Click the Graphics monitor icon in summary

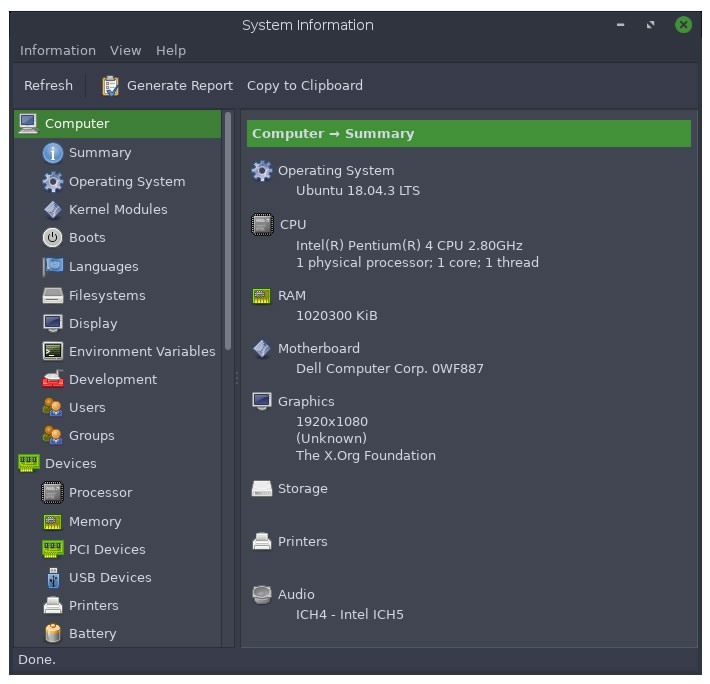coord(262,402)
